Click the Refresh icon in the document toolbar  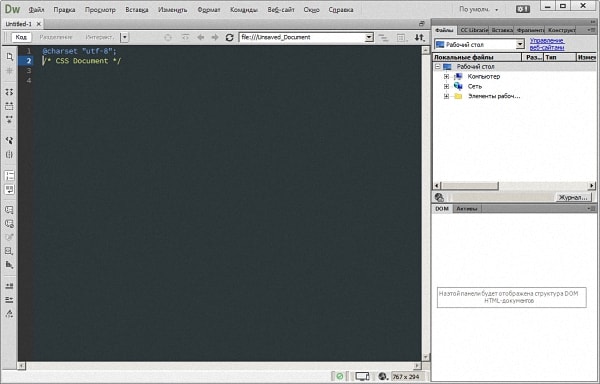[x=229, y=37]
